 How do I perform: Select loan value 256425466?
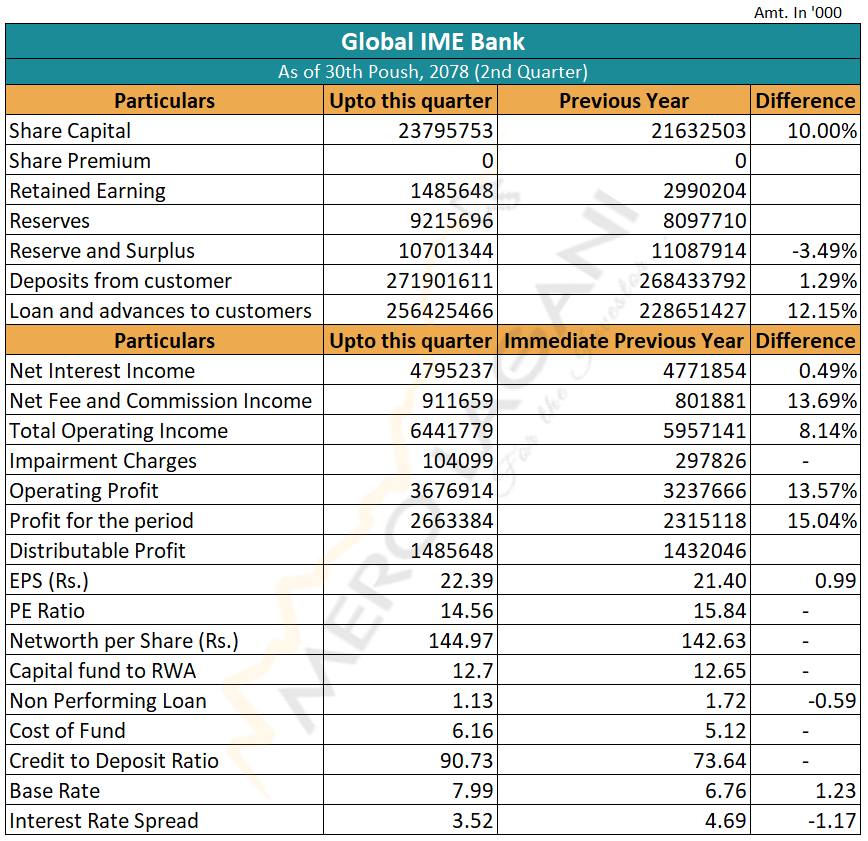[440, 311]
